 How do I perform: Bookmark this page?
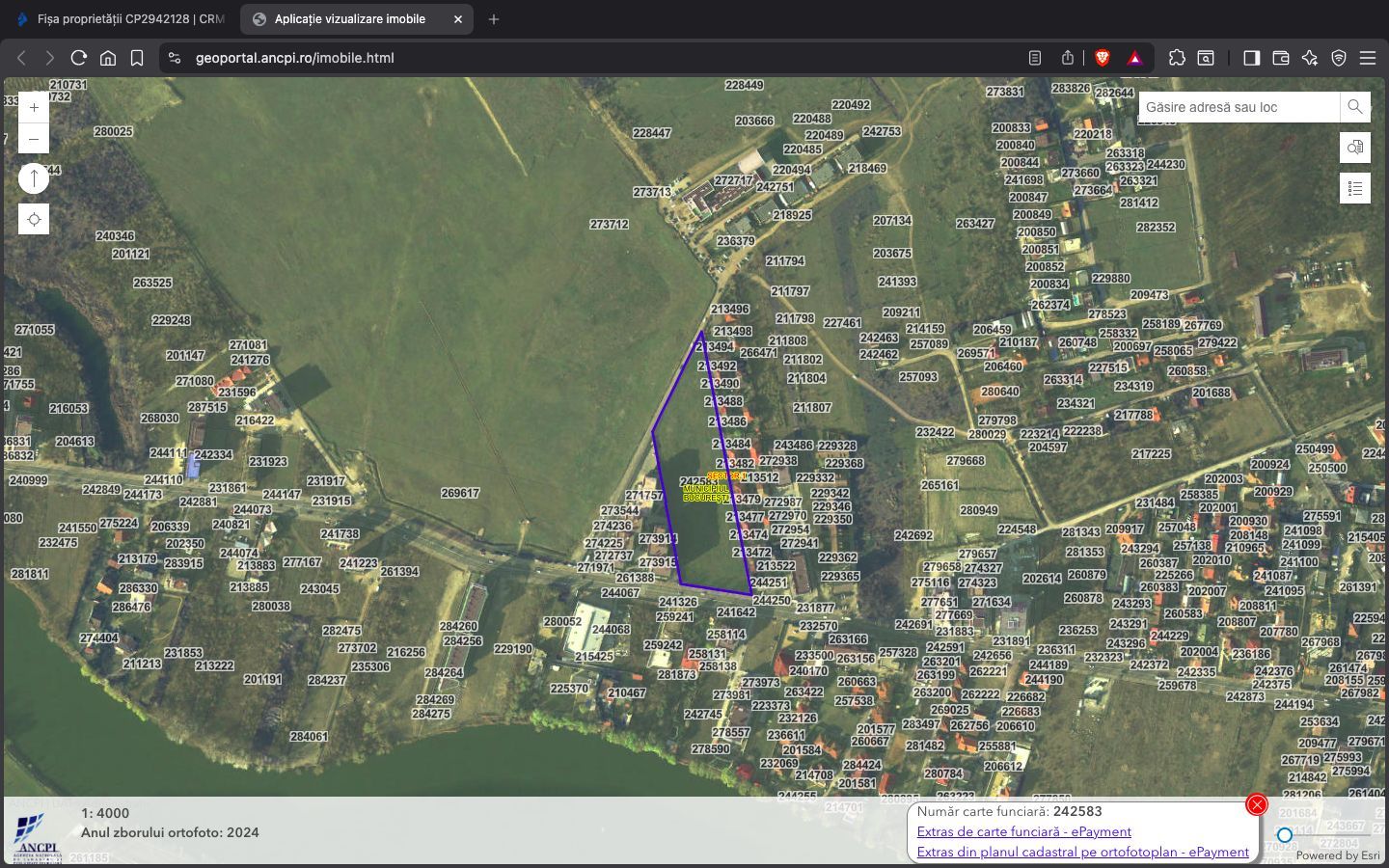click(137, 58)
